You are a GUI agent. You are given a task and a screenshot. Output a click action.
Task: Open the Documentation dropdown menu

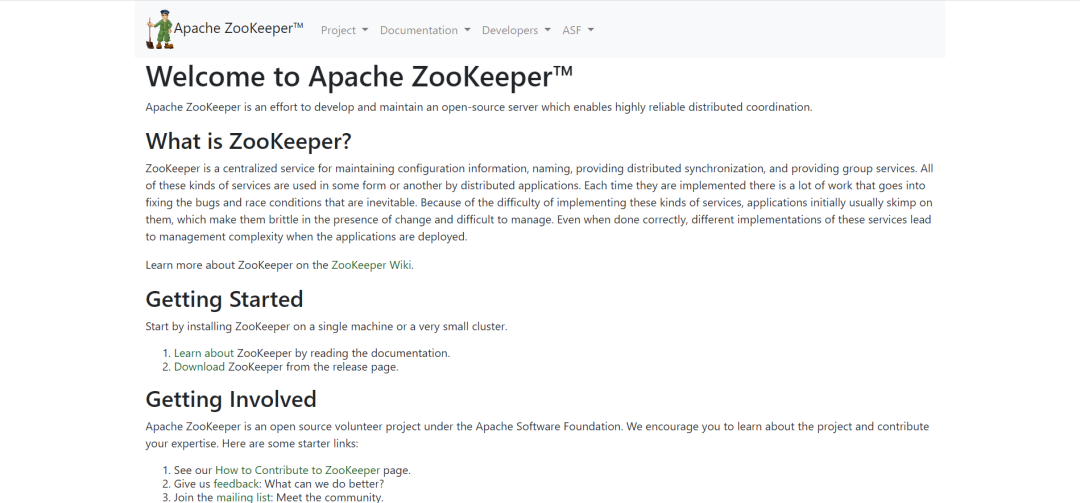[x=425, y=30]
